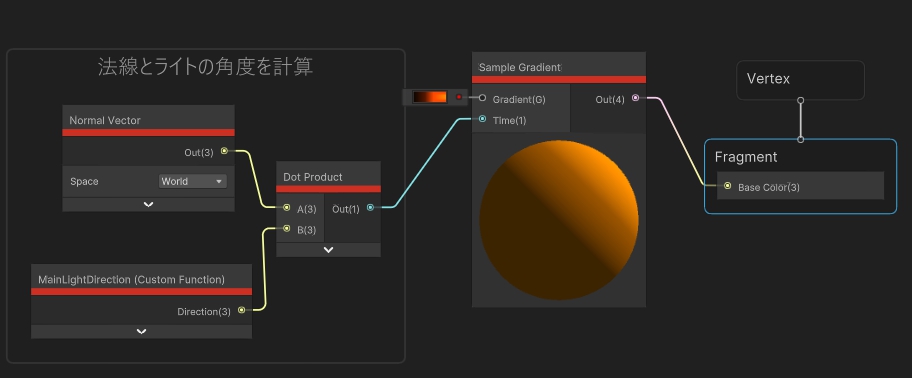Click the Dot Product A(3) input port
The width and height of the screenshot is (912, 378).
point(286,208)
